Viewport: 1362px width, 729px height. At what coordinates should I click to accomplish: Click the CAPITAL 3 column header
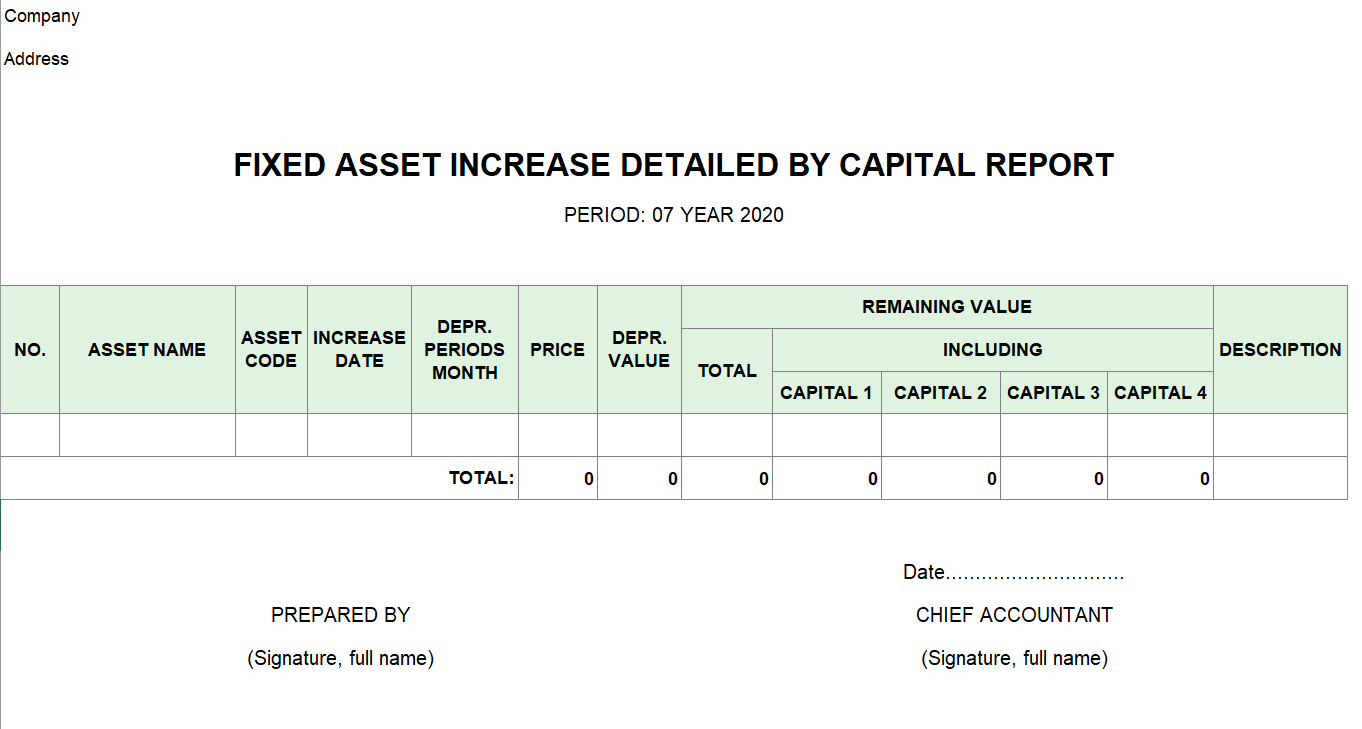(1053, 393)
